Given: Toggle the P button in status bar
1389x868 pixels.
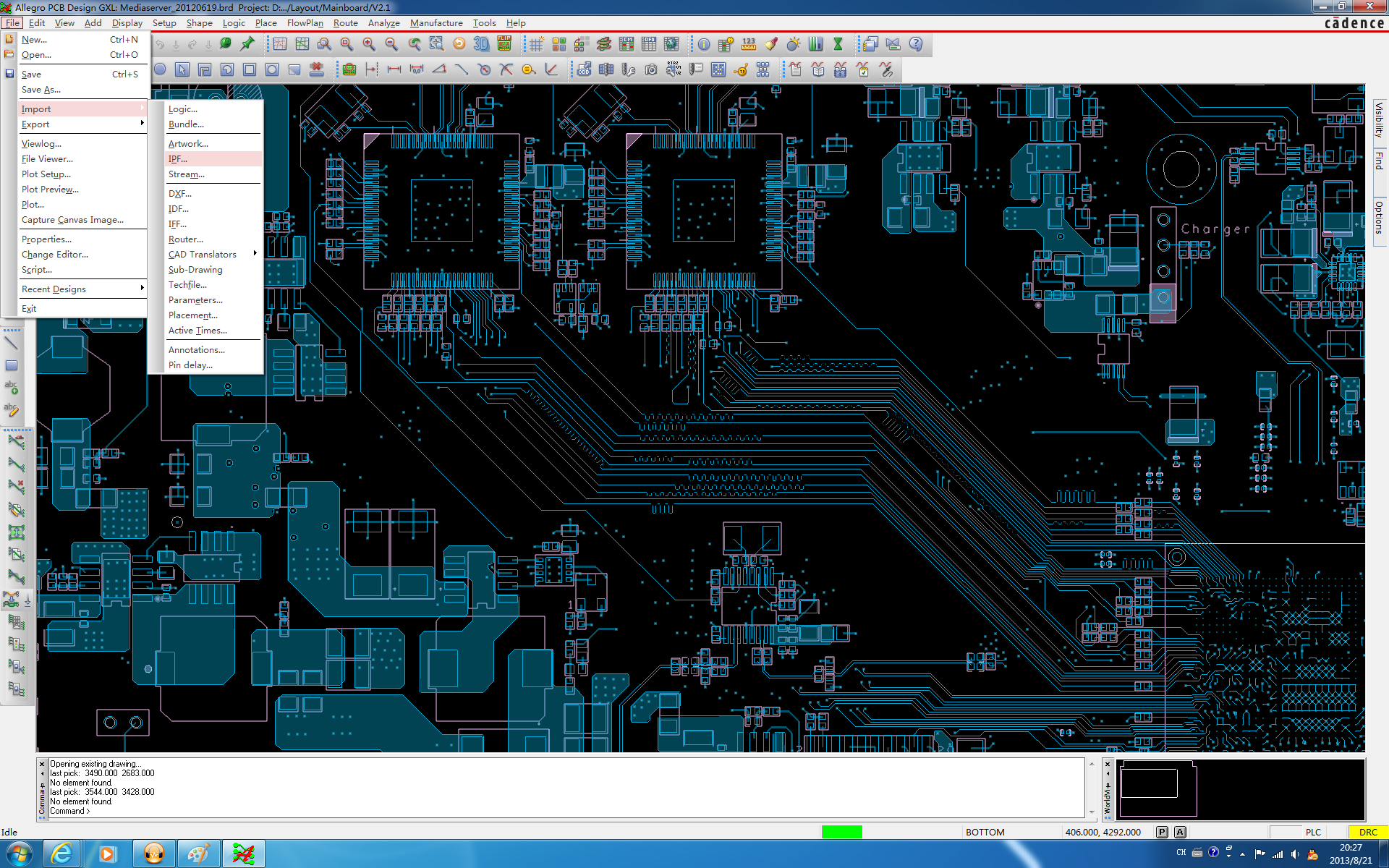Looking at the screenshot, I should coord(1162,832).
